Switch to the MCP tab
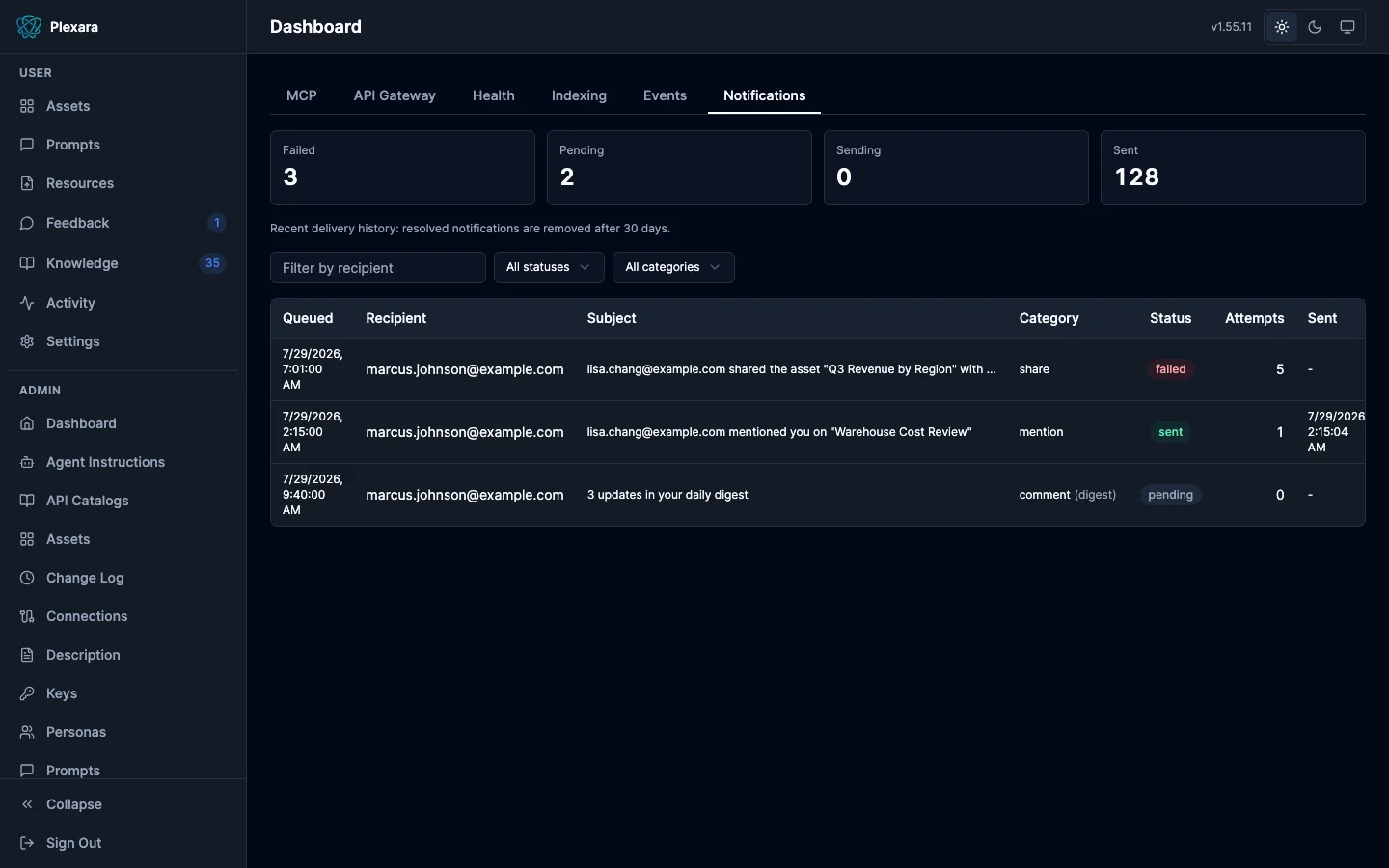 point(302,95)
